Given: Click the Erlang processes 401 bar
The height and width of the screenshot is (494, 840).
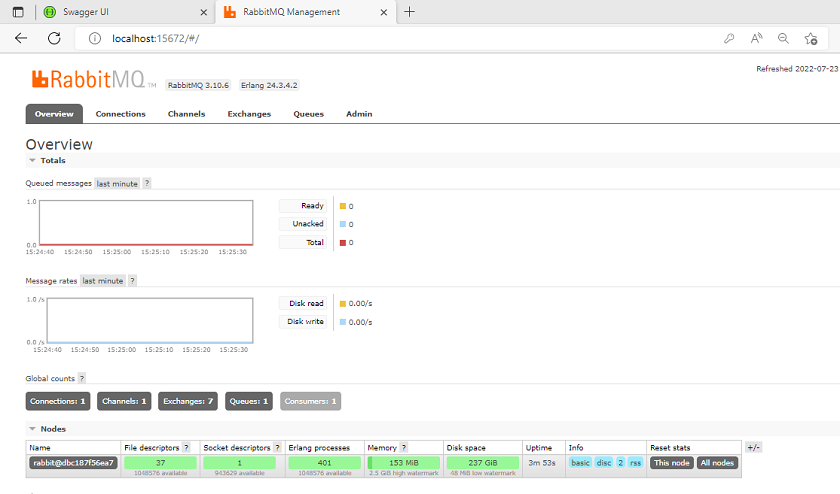Looking at the screenshot, I should (x=325, y=462).
